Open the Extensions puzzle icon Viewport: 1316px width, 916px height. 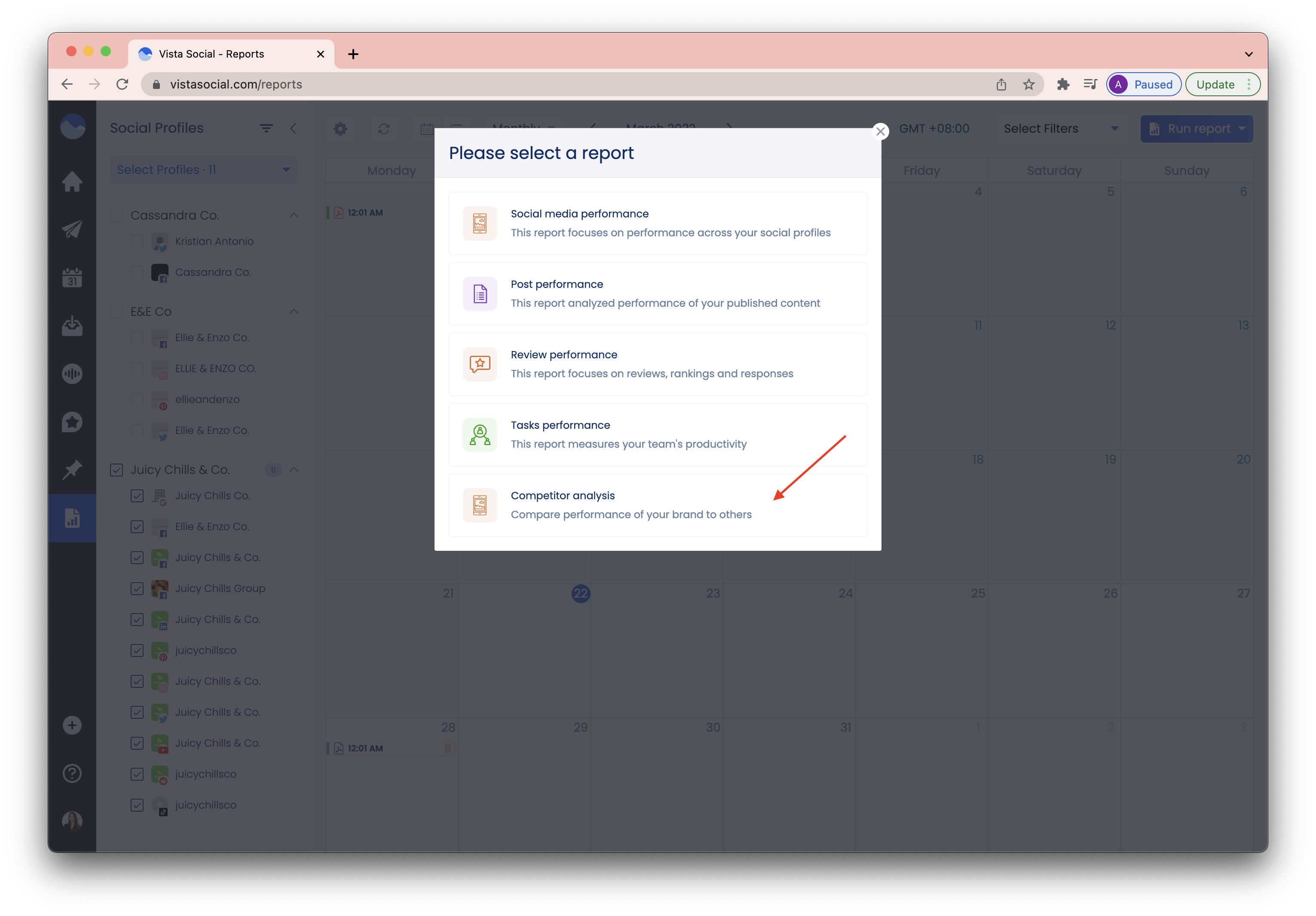[x=1063, y=84]
